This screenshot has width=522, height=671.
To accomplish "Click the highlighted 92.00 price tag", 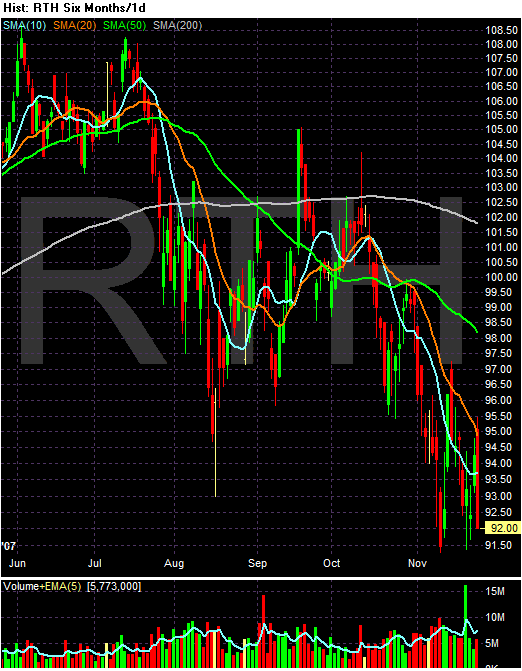I will (504, 528).
